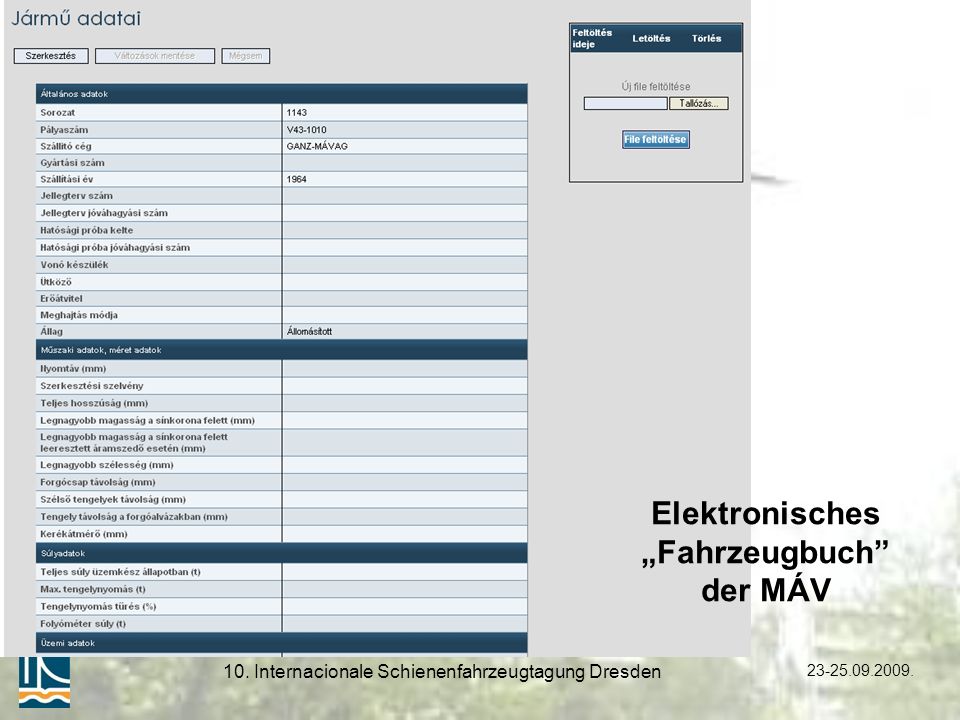Viewport: 960px width, 720px height.
Task: Click the Üzemi adatok section header
Action: [x=282, y=643]
